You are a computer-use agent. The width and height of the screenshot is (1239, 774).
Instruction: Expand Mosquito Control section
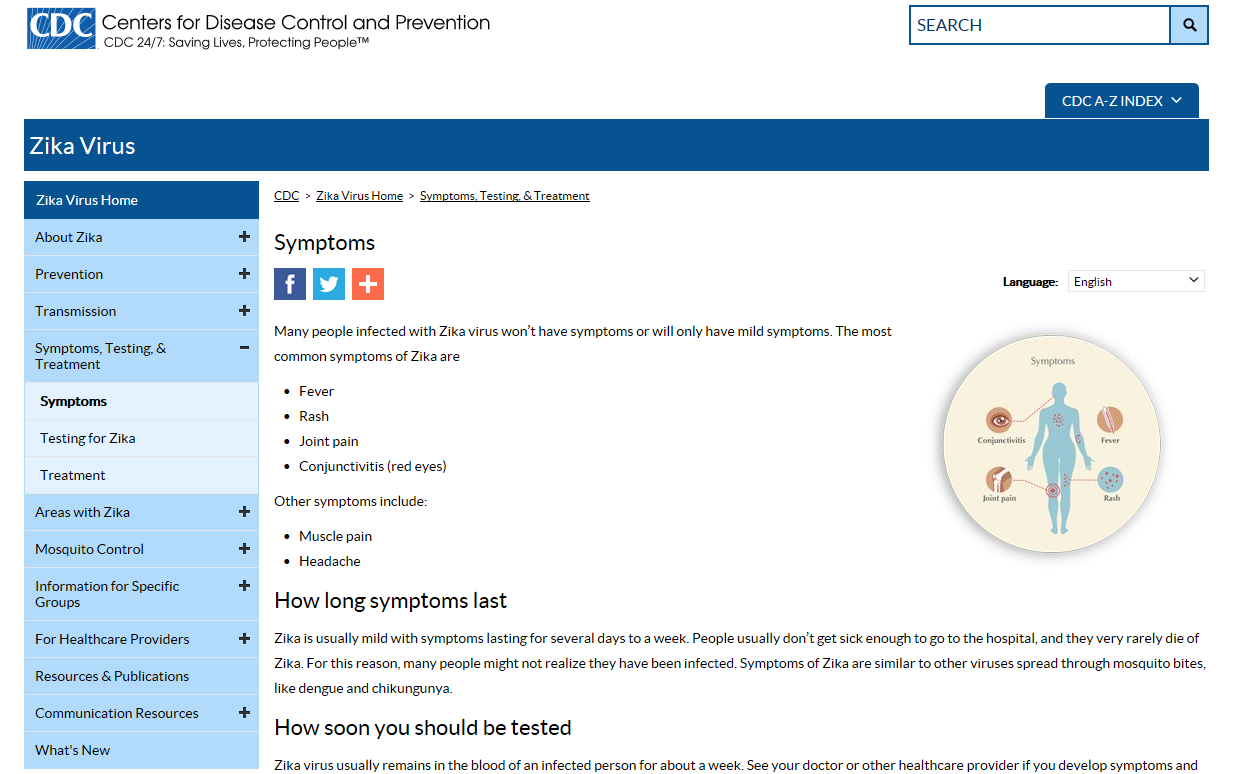tap(244, 549)
